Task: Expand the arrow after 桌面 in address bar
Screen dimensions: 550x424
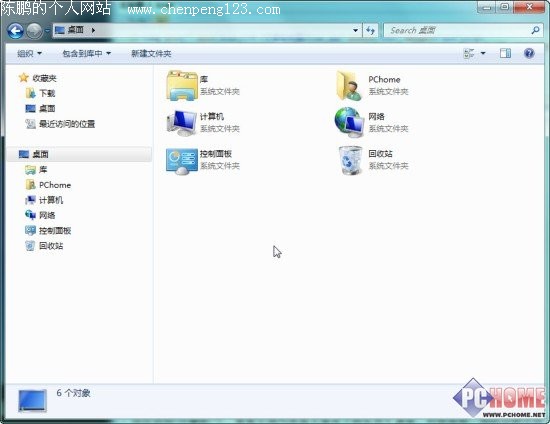Action: point(93,31)
